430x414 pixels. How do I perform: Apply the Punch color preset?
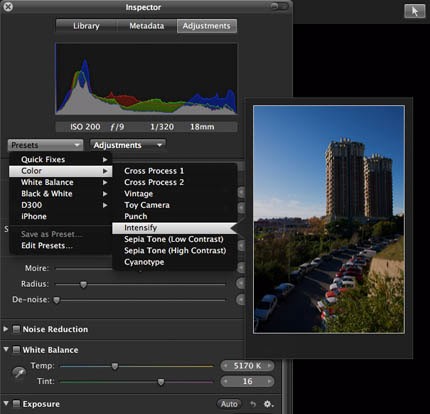(175, 216)
